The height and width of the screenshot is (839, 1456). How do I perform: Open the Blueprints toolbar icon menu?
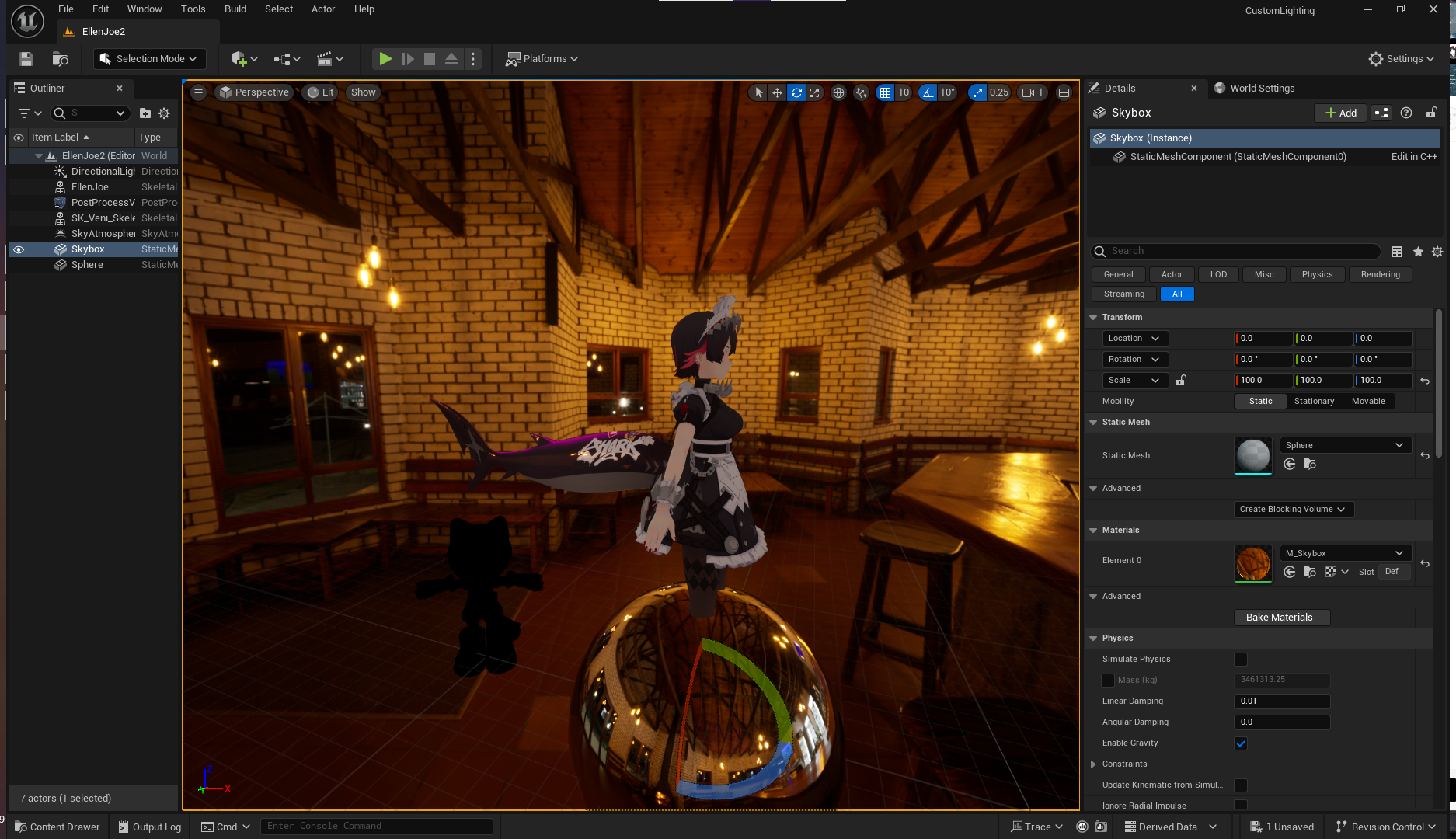point(287,59)
